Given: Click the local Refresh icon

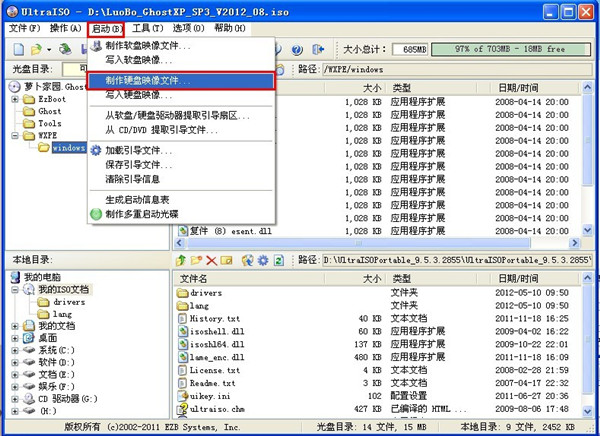Looking at the screenshot, I should 279,260.
